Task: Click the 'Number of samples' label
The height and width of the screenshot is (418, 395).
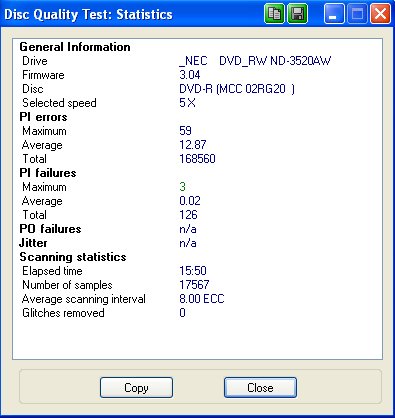Action: [67, 285]
